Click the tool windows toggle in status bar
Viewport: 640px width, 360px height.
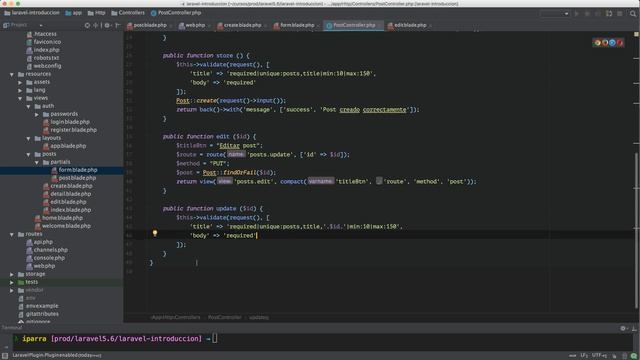click(x=5, y=356)
